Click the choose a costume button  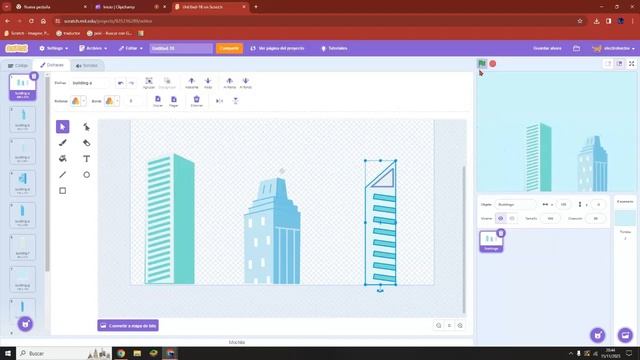click(25, 324)
